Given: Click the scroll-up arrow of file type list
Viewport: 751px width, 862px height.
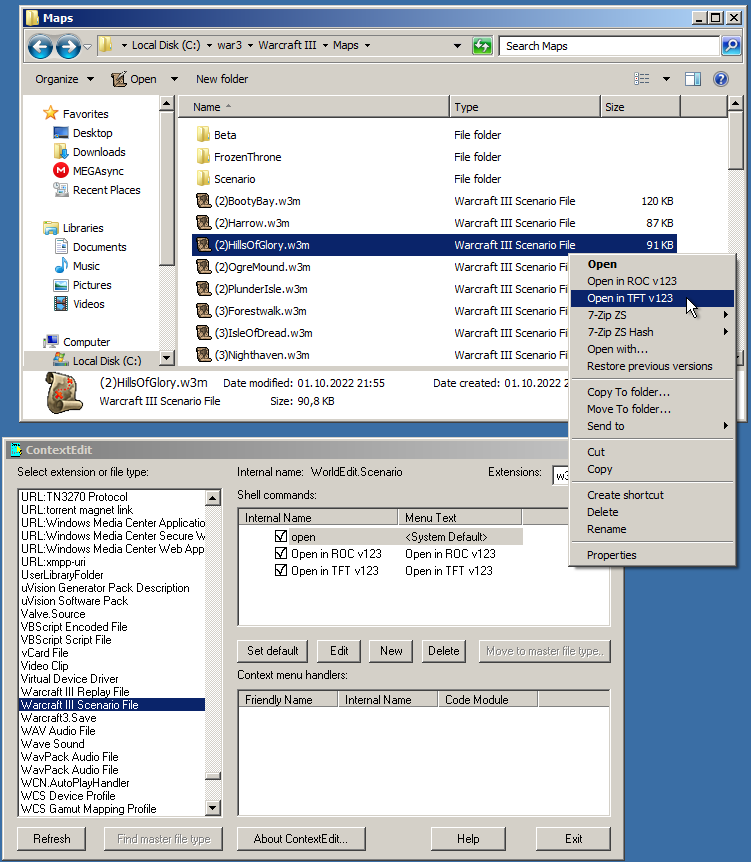Looking at the screenshot, I should 213,498.
